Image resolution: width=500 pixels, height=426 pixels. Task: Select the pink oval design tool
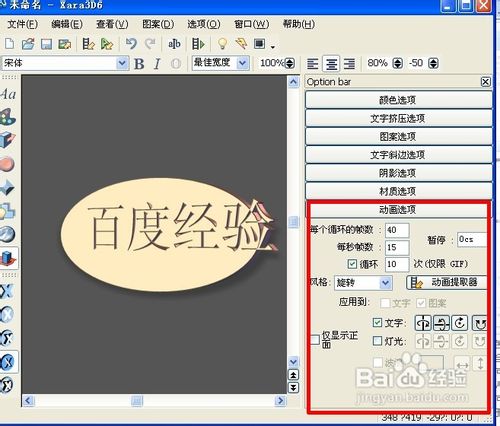(7, 164)
